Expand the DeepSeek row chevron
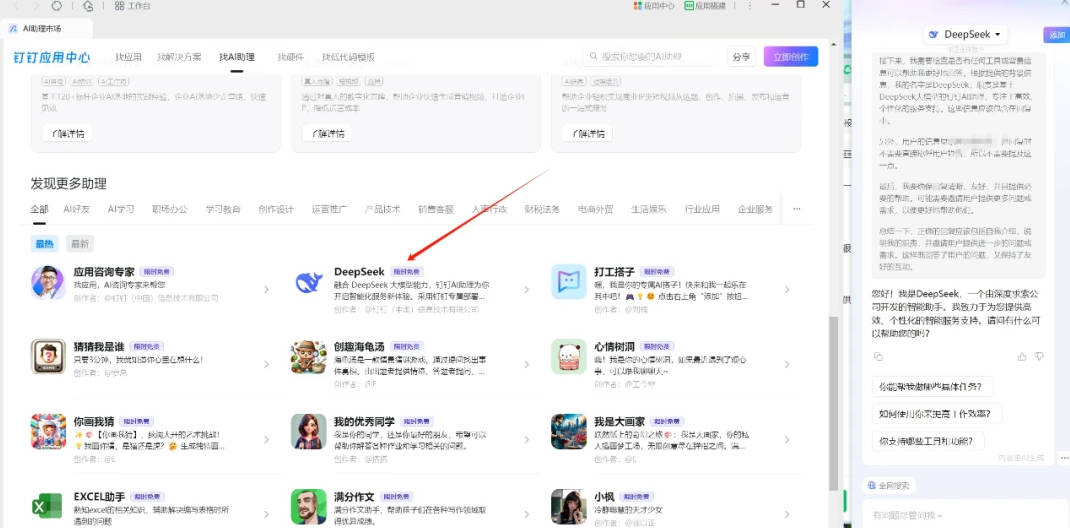The height and width of the screenshot is (528, 1070). pyautogui.click(x=526, y=289)
